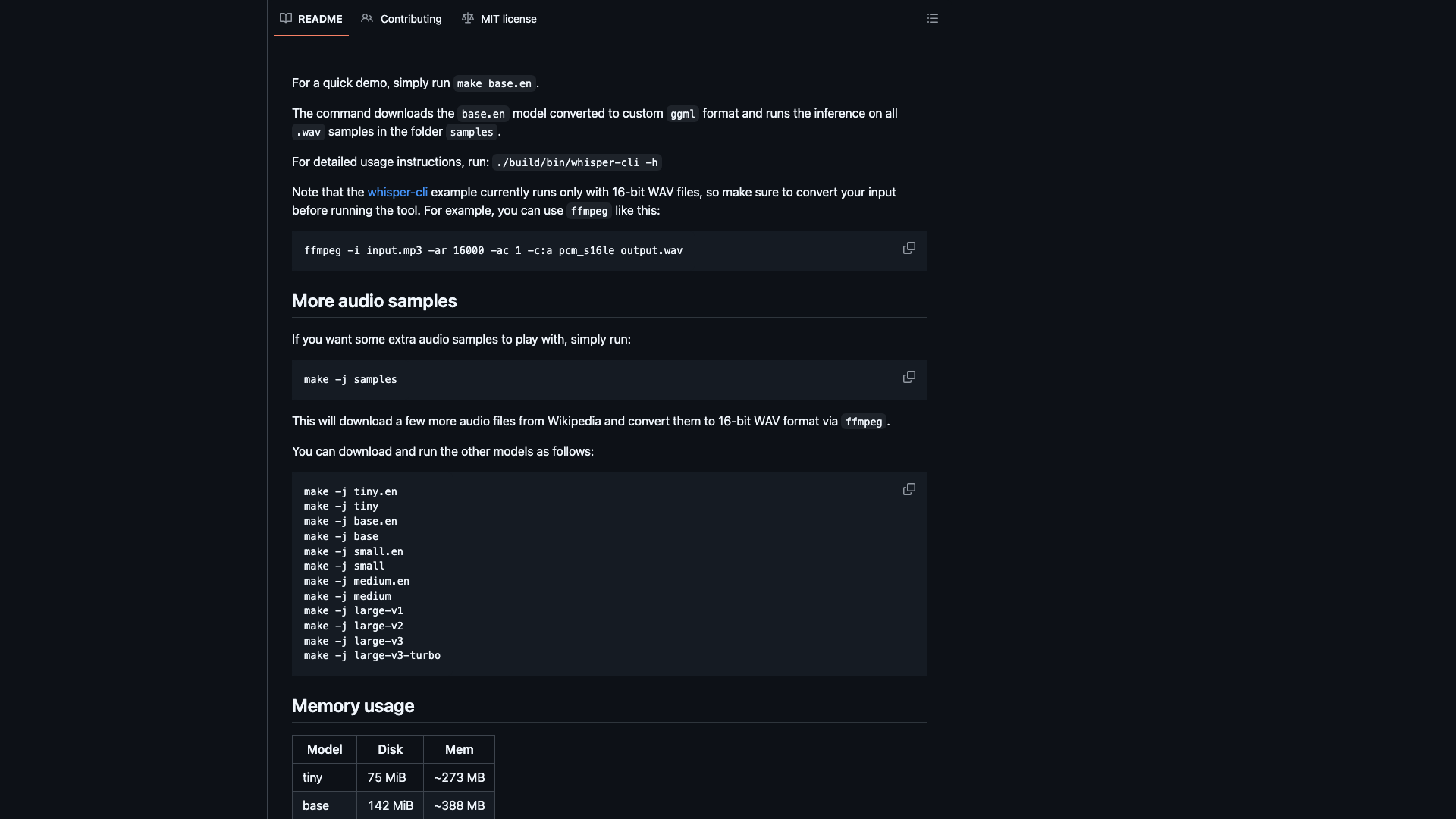Viewport: 1456px width, 819px height.
Task: Click the 'More audio samples' heading
Action: tap(375, 301)
